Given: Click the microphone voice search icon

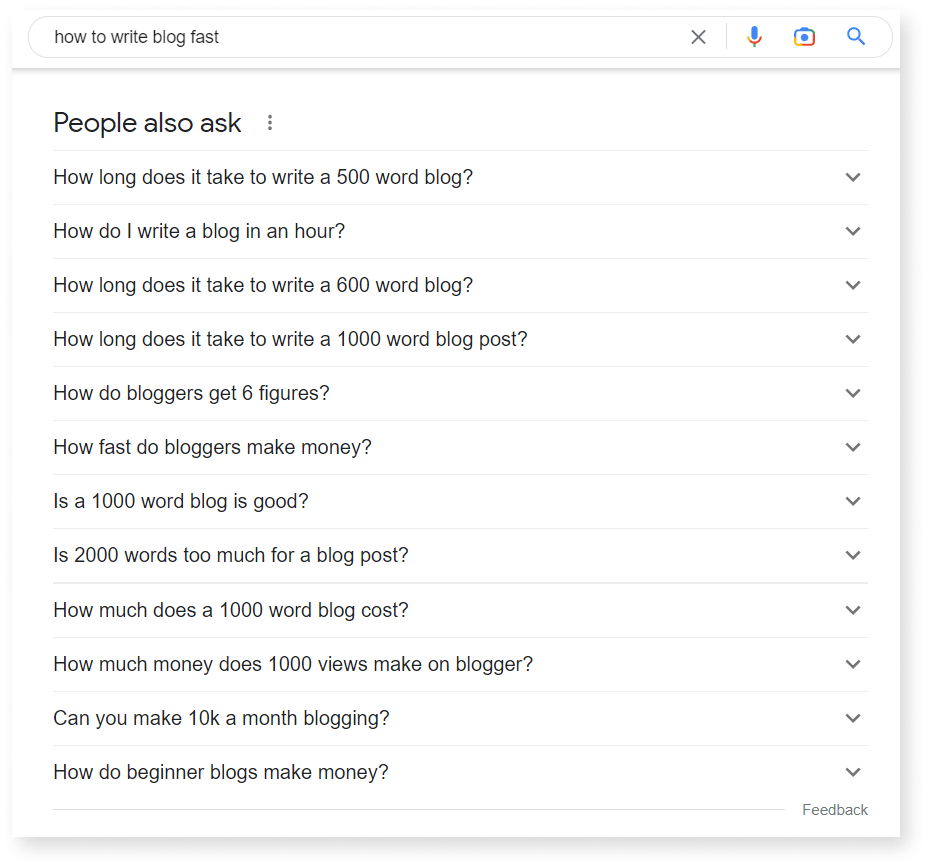Looking at the screenshot, I should point(754,36).
